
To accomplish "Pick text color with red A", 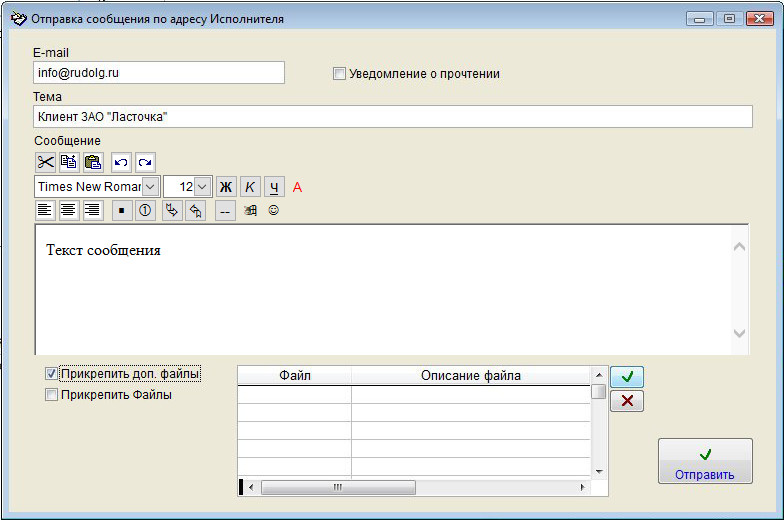I will pyautogui.click(x=297, y=187).
